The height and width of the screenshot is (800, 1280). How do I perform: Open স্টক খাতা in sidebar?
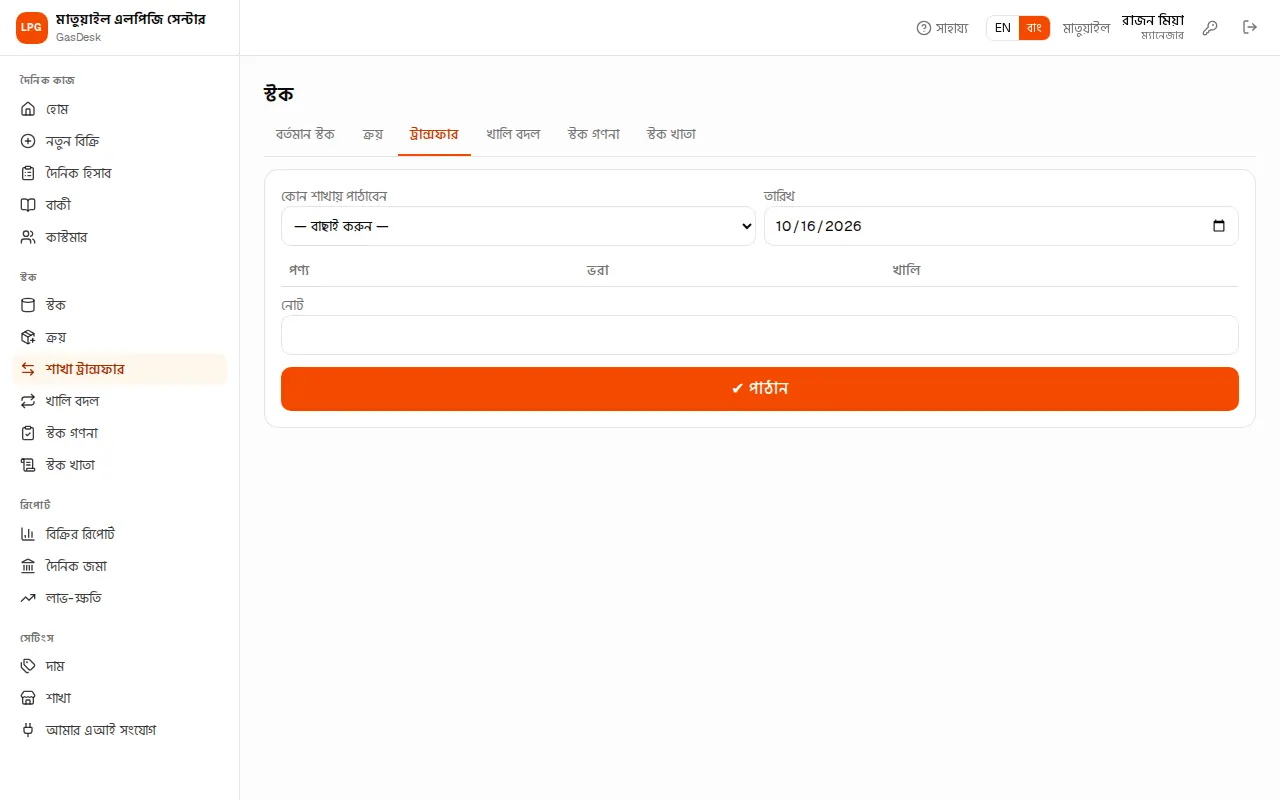tap(120, 465)
